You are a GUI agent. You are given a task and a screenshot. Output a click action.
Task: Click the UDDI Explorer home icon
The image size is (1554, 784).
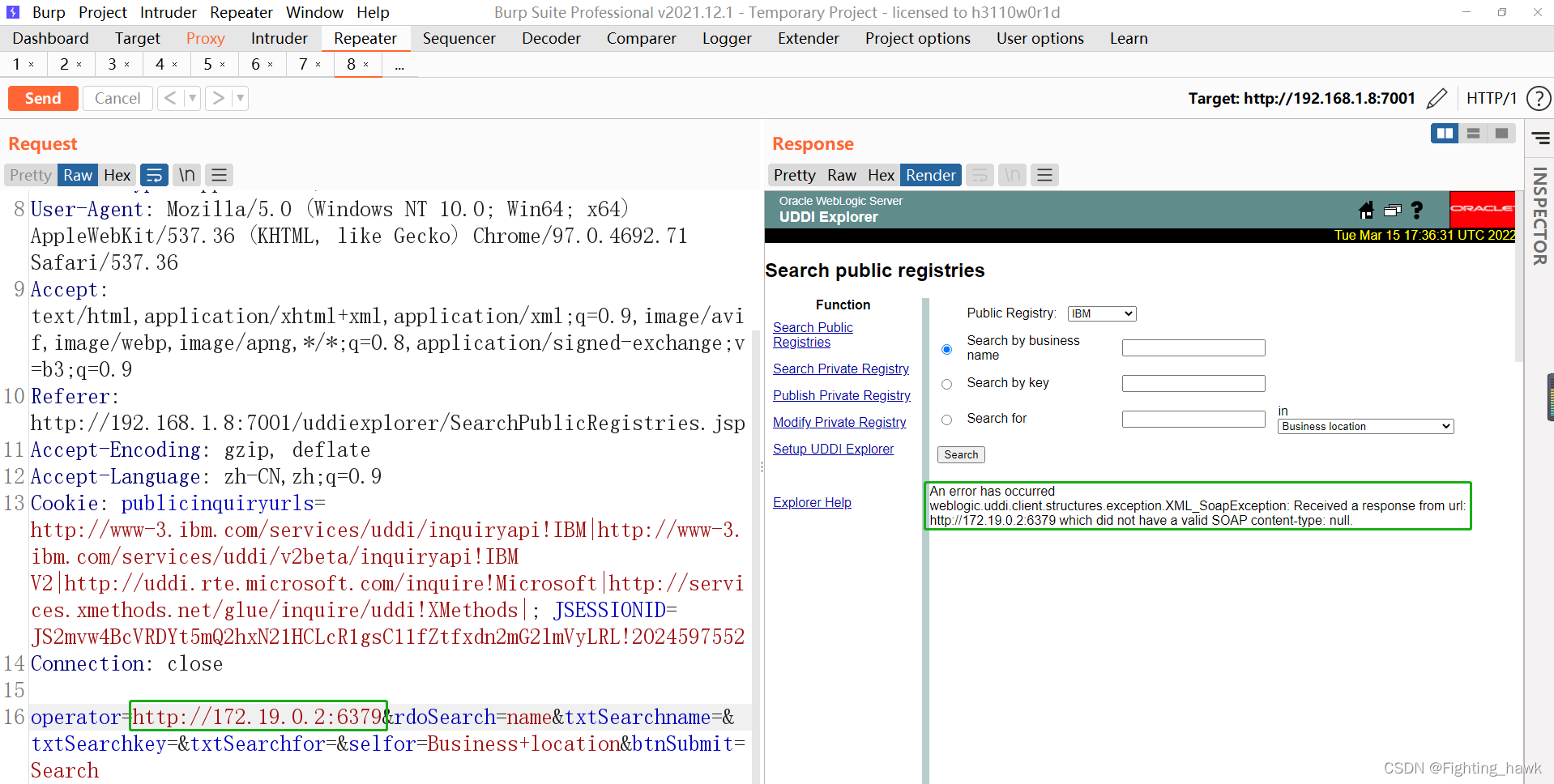[1366, 211]
